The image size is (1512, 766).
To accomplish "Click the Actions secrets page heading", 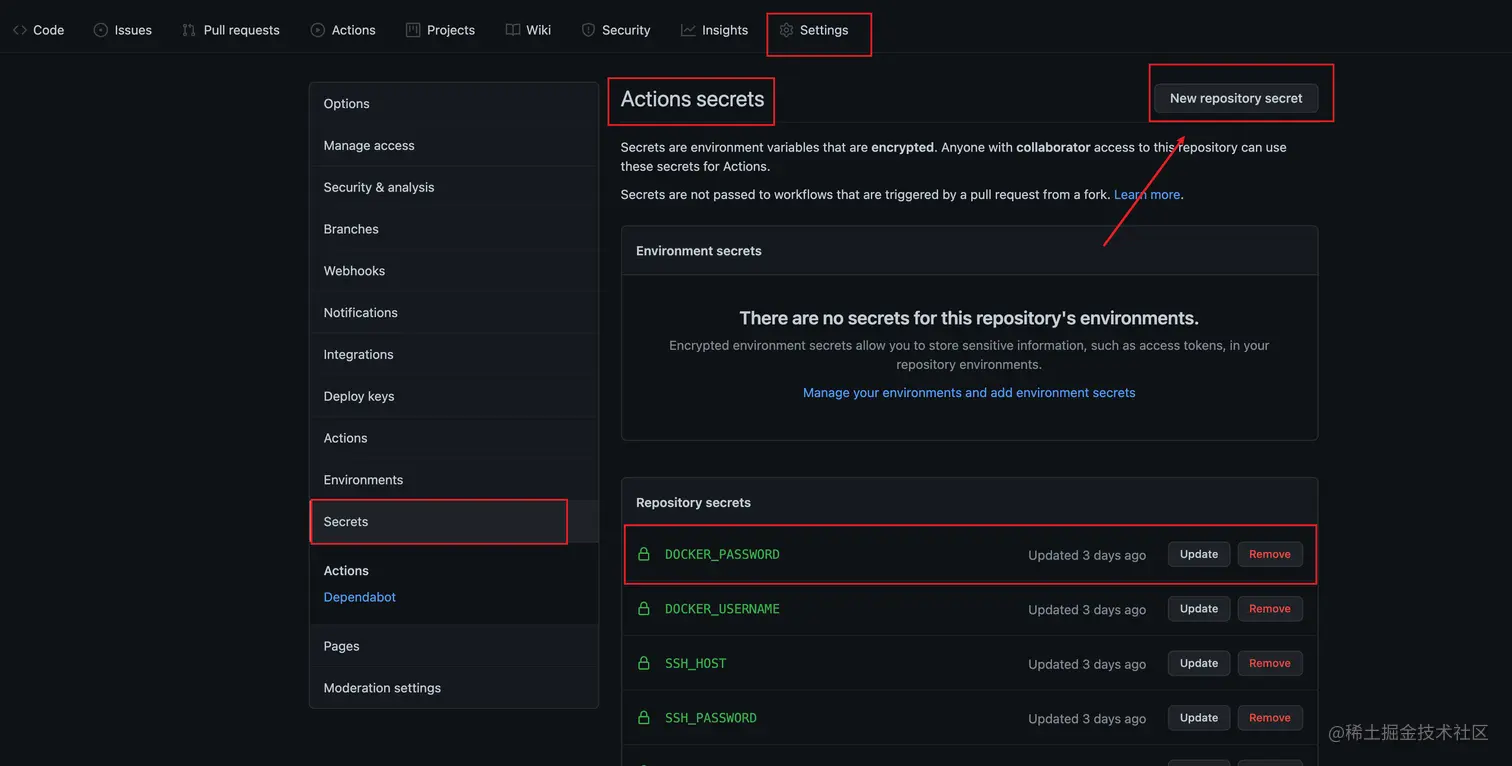I will coord(692,99).
